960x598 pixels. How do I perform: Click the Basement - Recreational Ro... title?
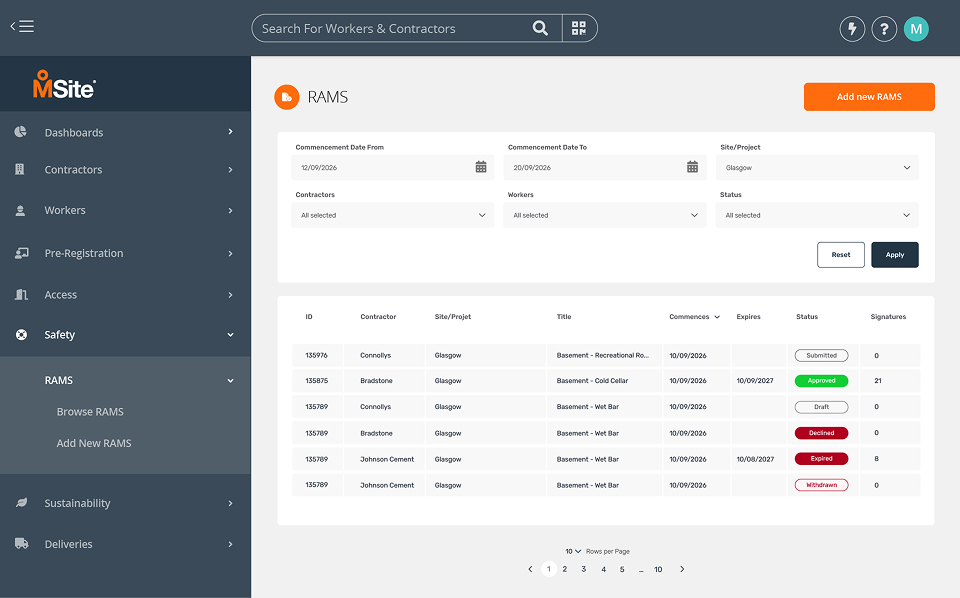click(x=602, y=356)
